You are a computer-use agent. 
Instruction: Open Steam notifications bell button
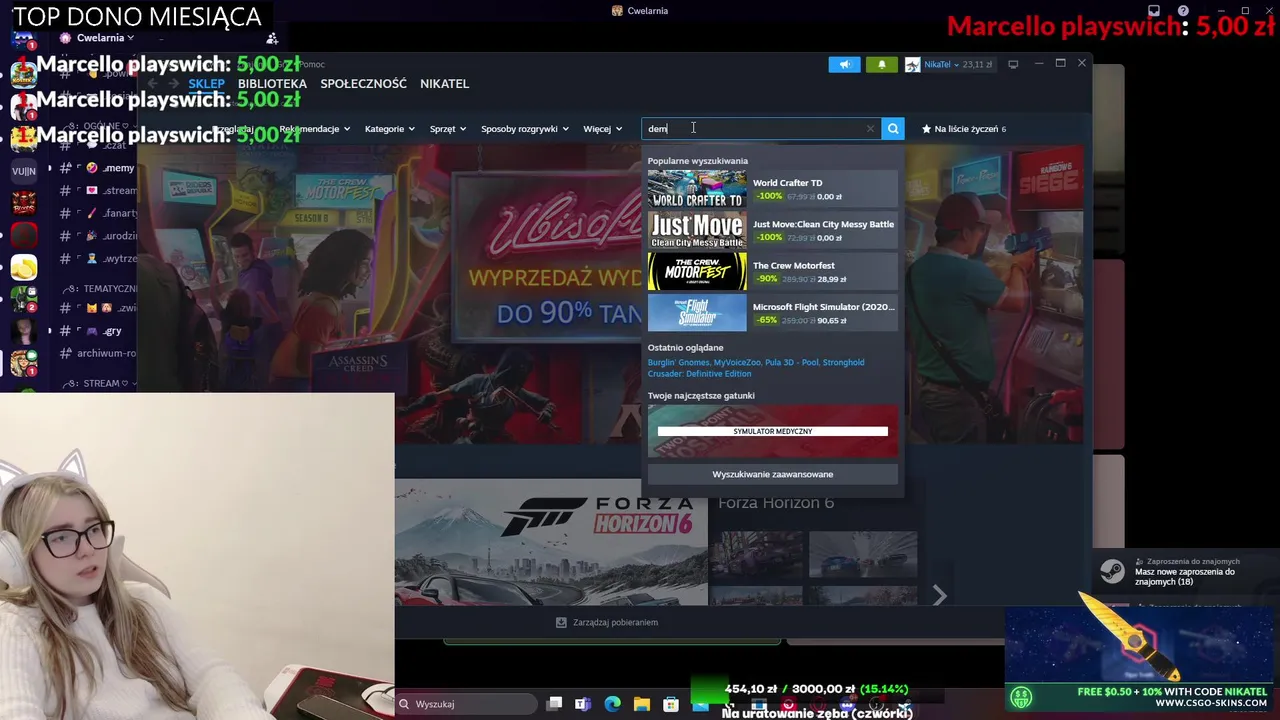(x=881, y=64)
